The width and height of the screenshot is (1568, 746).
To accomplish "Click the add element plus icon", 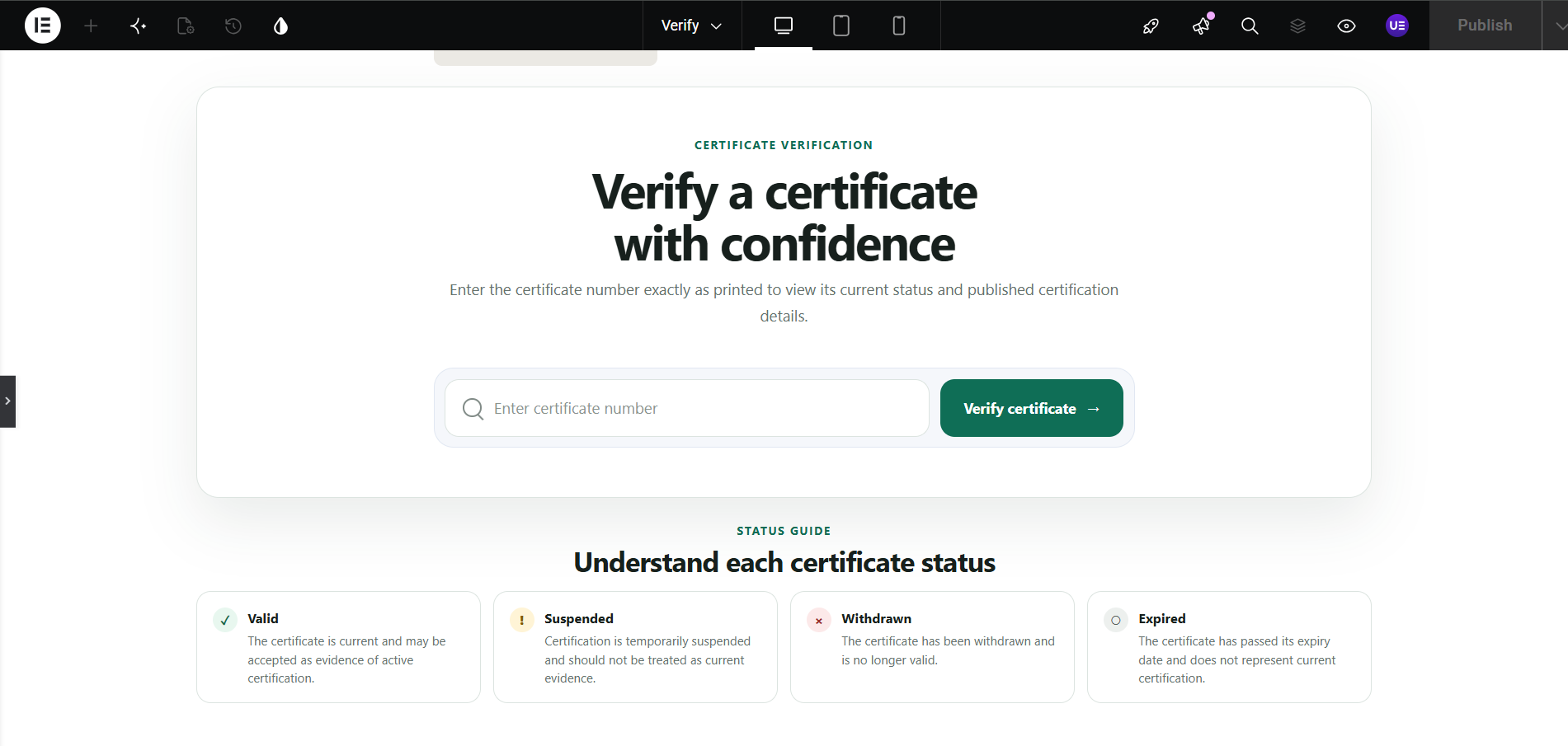I will pyautogui.click(x=91, y=26).
